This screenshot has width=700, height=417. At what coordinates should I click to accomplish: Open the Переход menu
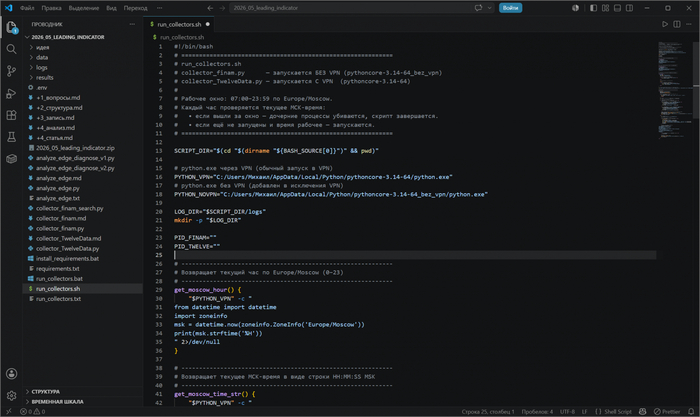[x=135, y=8]
